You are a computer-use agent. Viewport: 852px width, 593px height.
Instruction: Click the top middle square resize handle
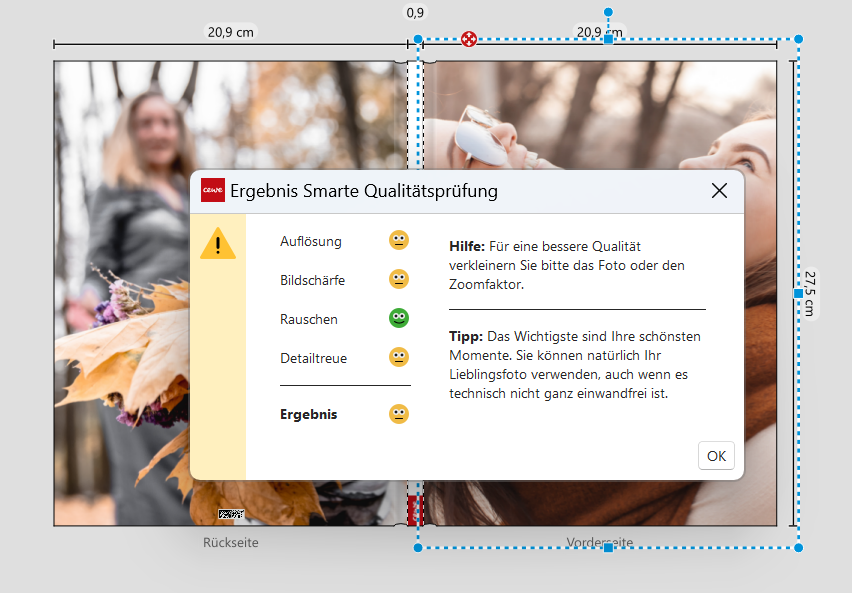[609, 39]
